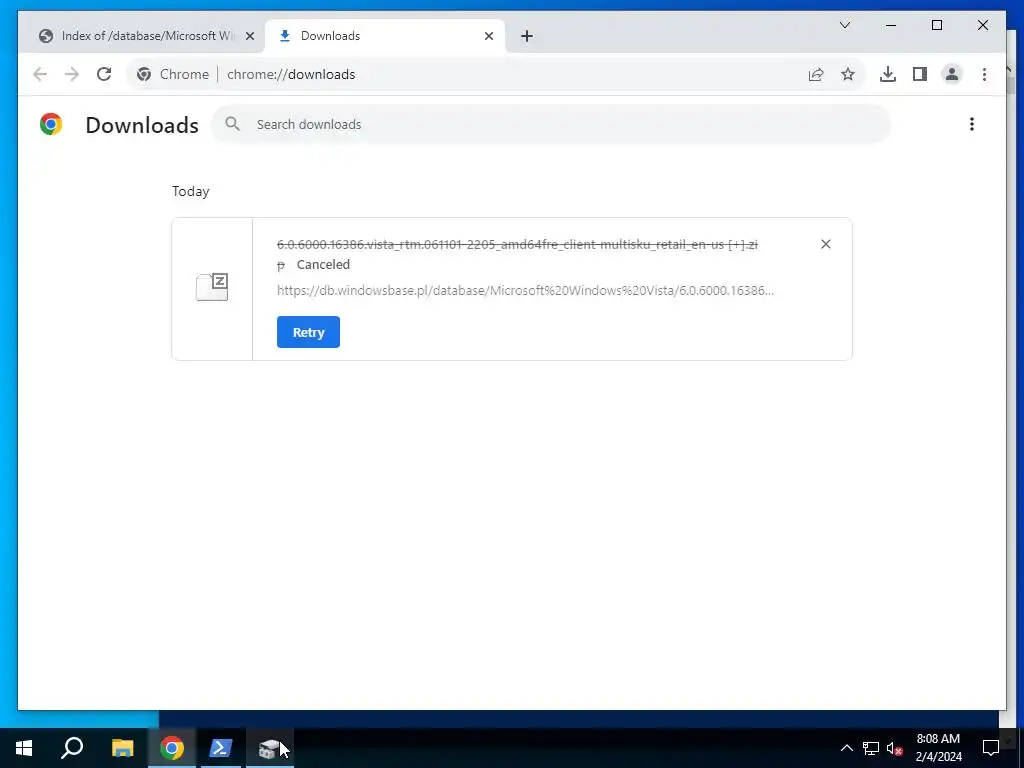Select the Downloads tab

tap(384, 36)
